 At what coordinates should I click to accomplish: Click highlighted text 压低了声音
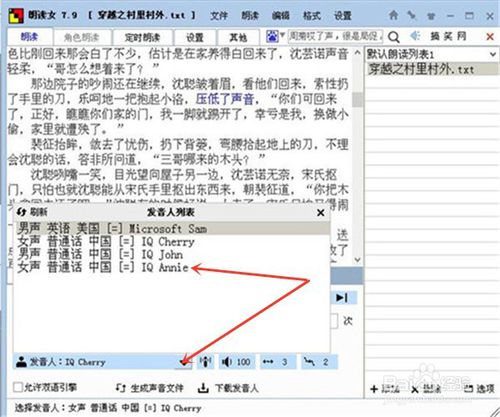click(x=225, y=99)
